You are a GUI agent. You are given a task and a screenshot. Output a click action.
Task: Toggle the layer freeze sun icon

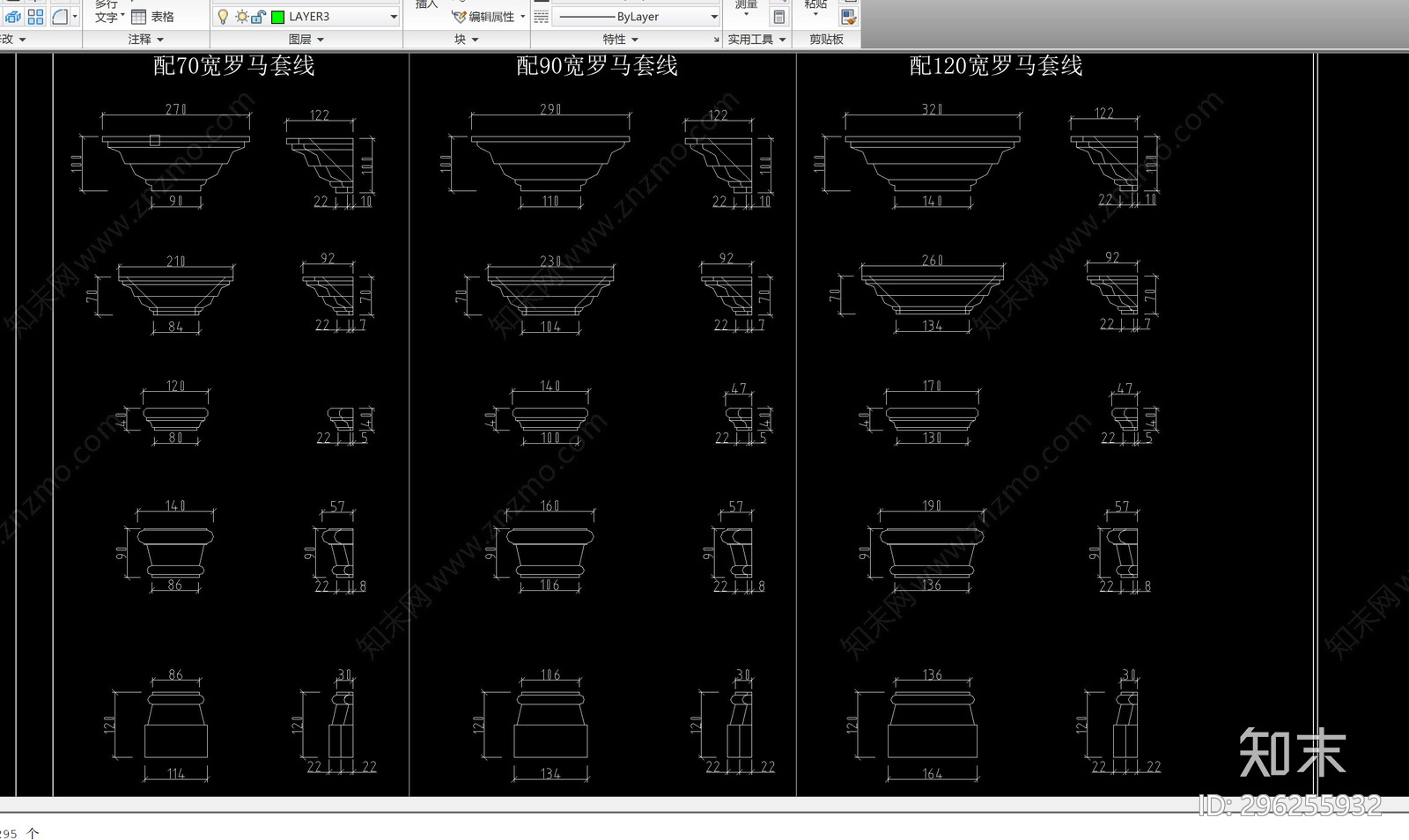pos(241,17)
